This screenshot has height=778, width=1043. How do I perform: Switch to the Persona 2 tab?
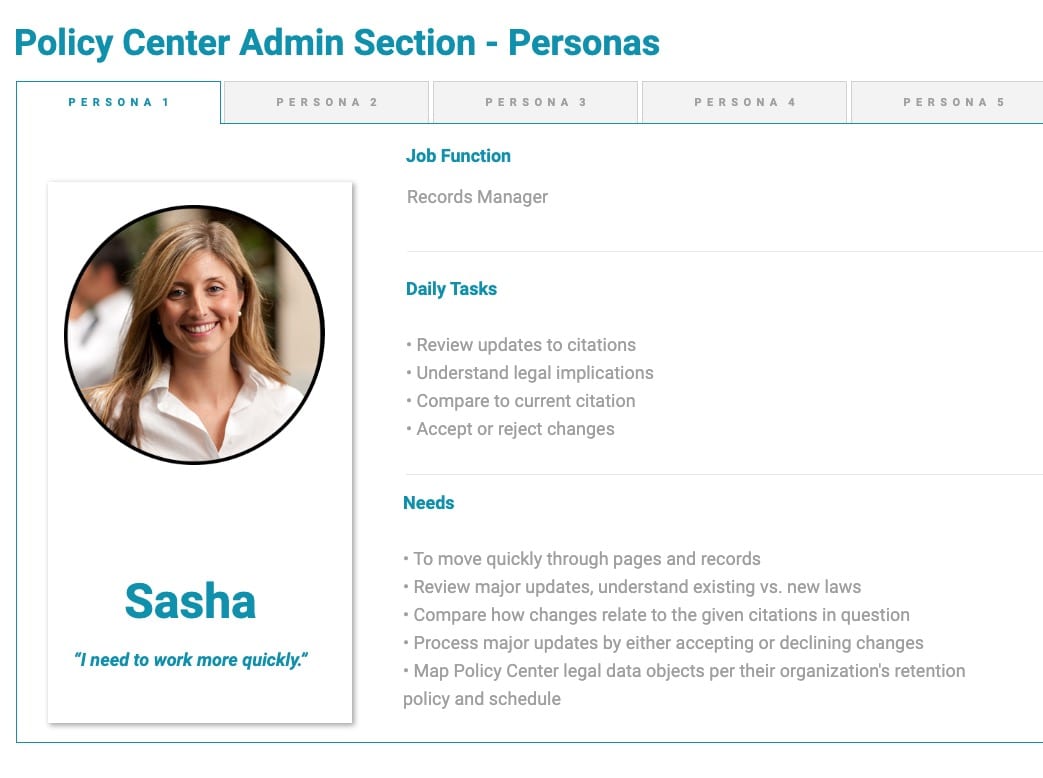(327, 102)
